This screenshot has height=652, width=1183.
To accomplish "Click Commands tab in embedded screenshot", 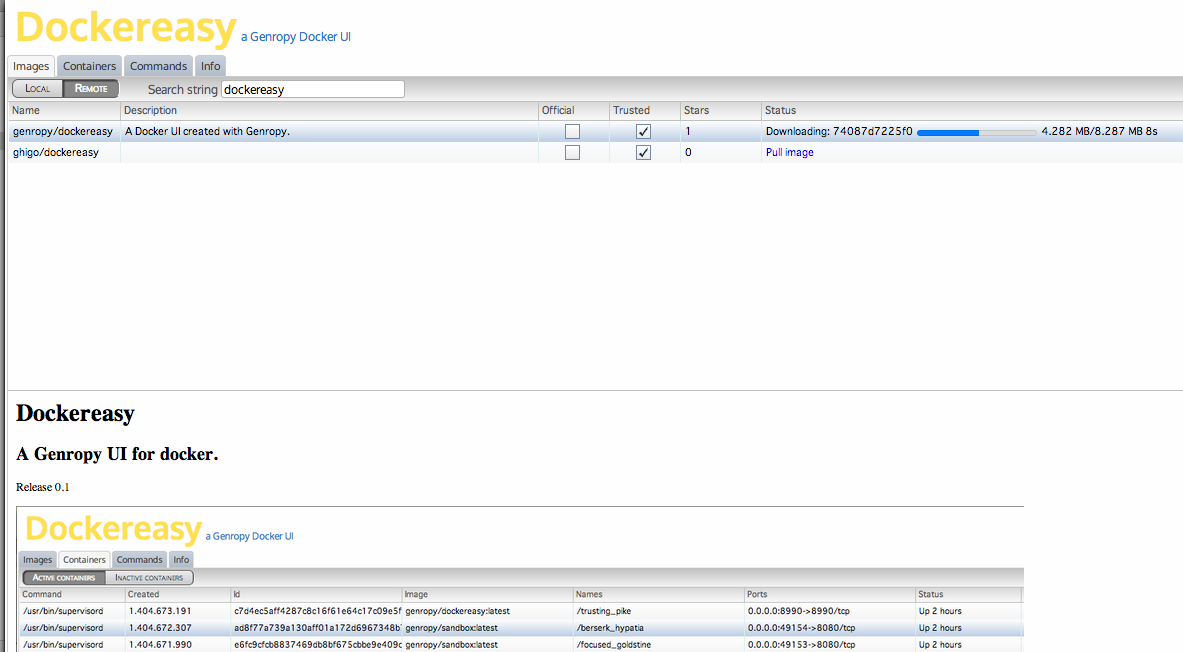I will click(x=140, y=560).
